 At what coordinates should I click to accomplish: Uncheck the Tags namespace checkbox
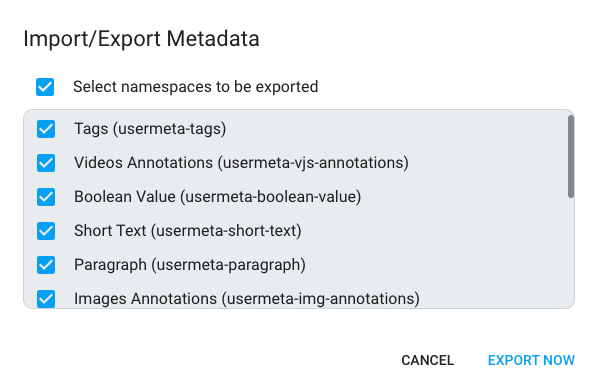46,129
